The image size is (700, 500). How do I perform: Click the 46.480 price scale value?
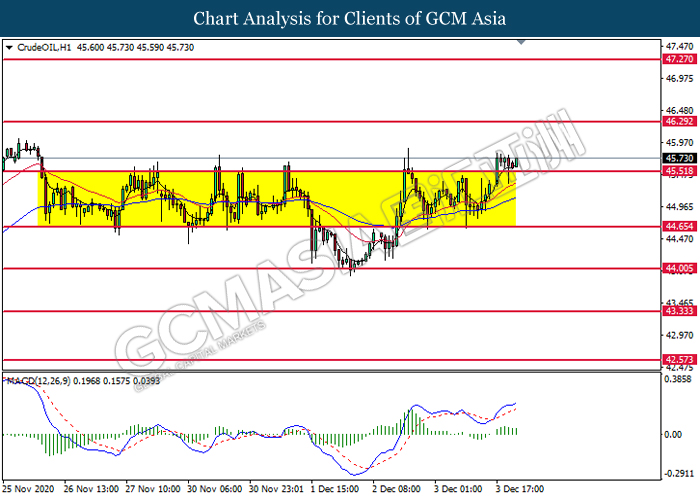[x=679, y=110]
